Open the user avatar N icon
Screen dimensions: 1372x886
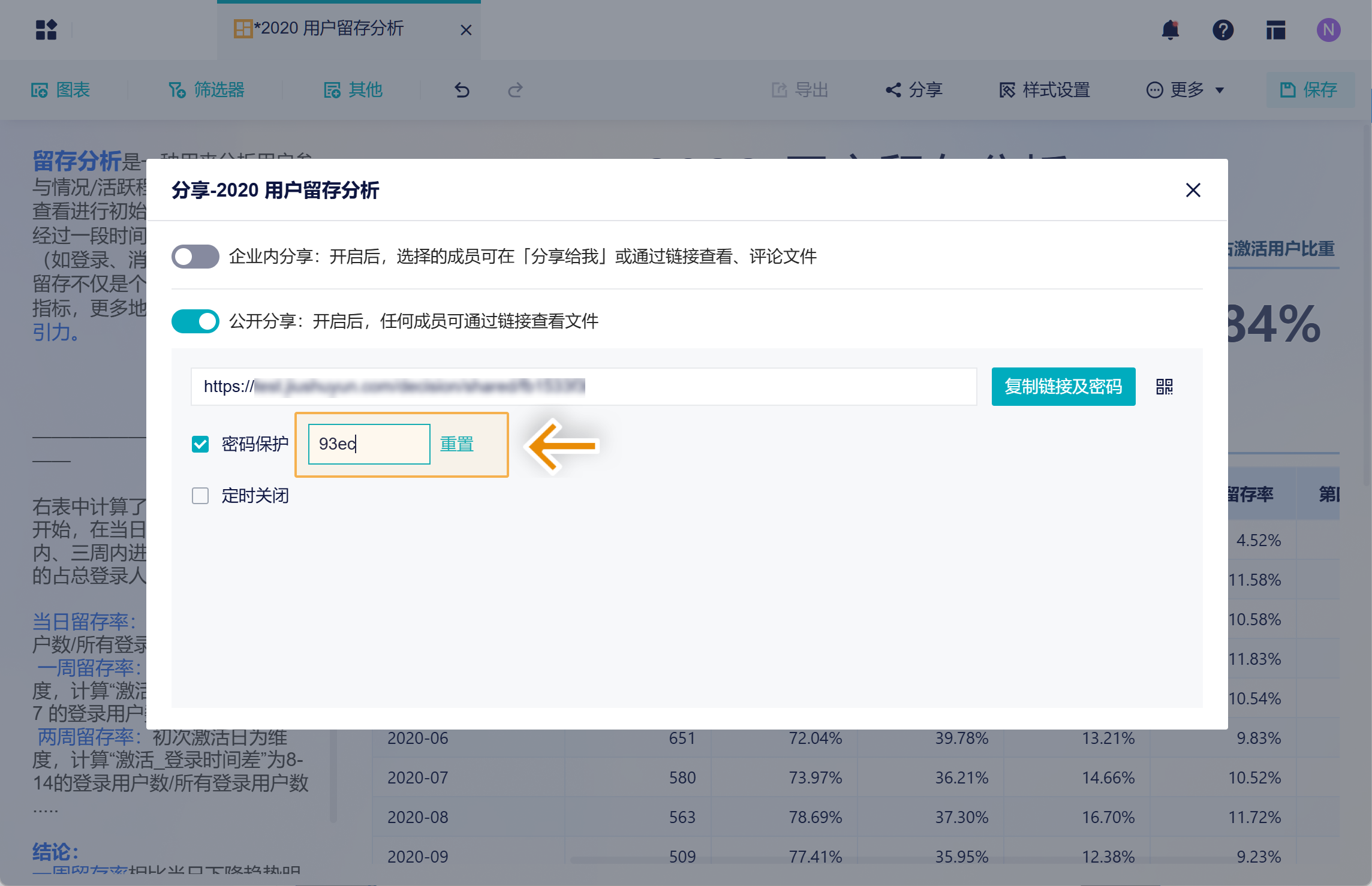point(1328,29)
